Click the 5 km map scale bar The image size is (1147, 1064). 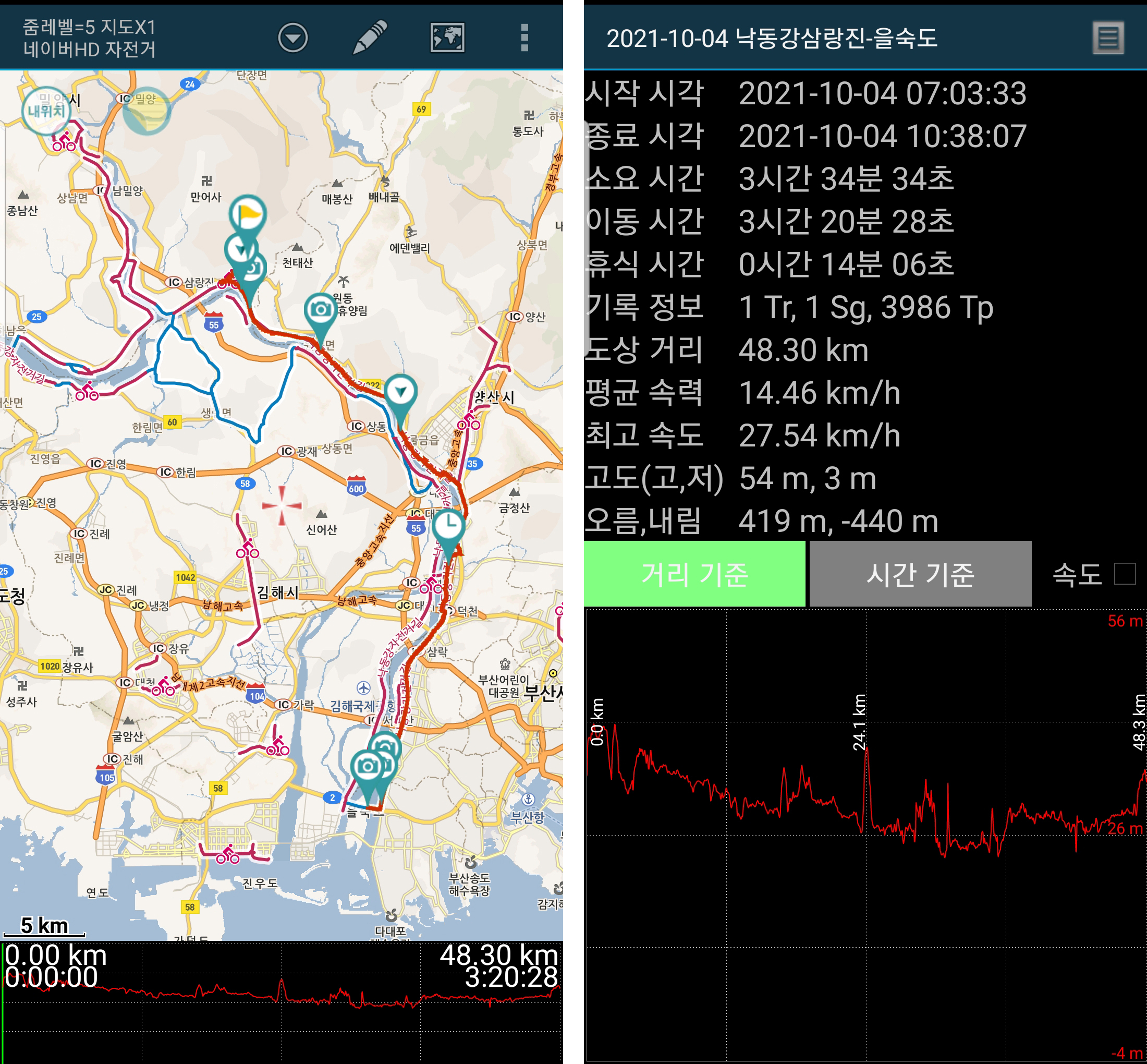click(x=44, y=926)
